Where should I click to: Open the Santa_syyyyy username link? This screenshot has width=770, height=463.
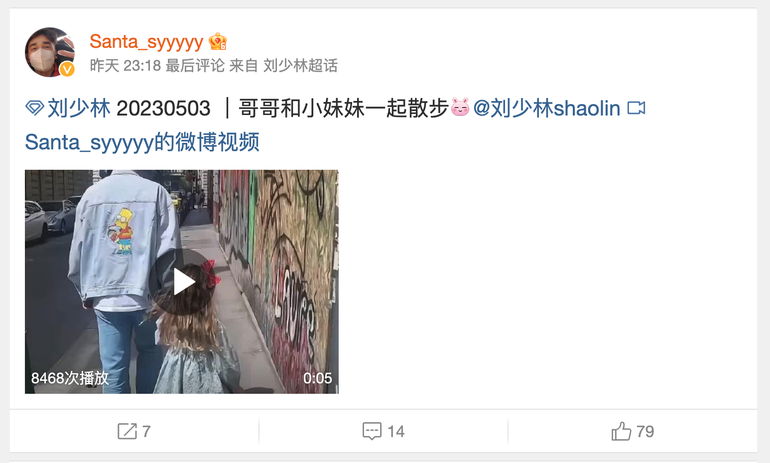point(146,42)
